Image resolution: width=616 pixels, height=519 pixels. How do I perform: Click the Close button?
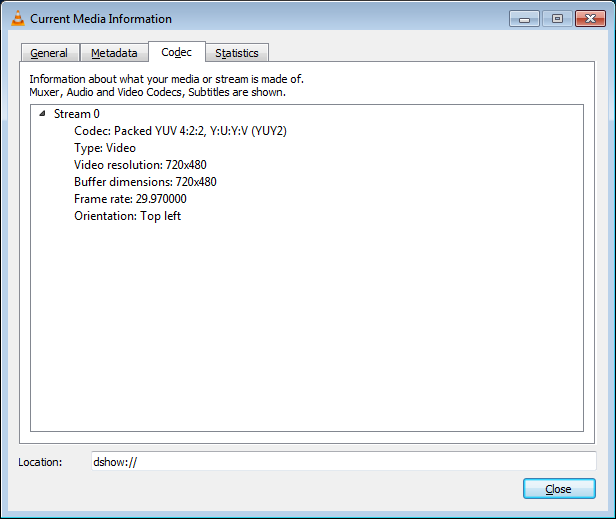click(559, 489)
